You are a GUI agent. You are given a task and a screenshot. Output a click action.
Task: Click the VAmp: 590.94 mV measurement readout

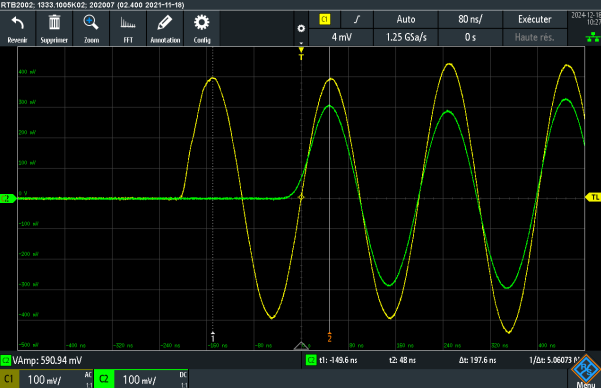coord(47,360)
